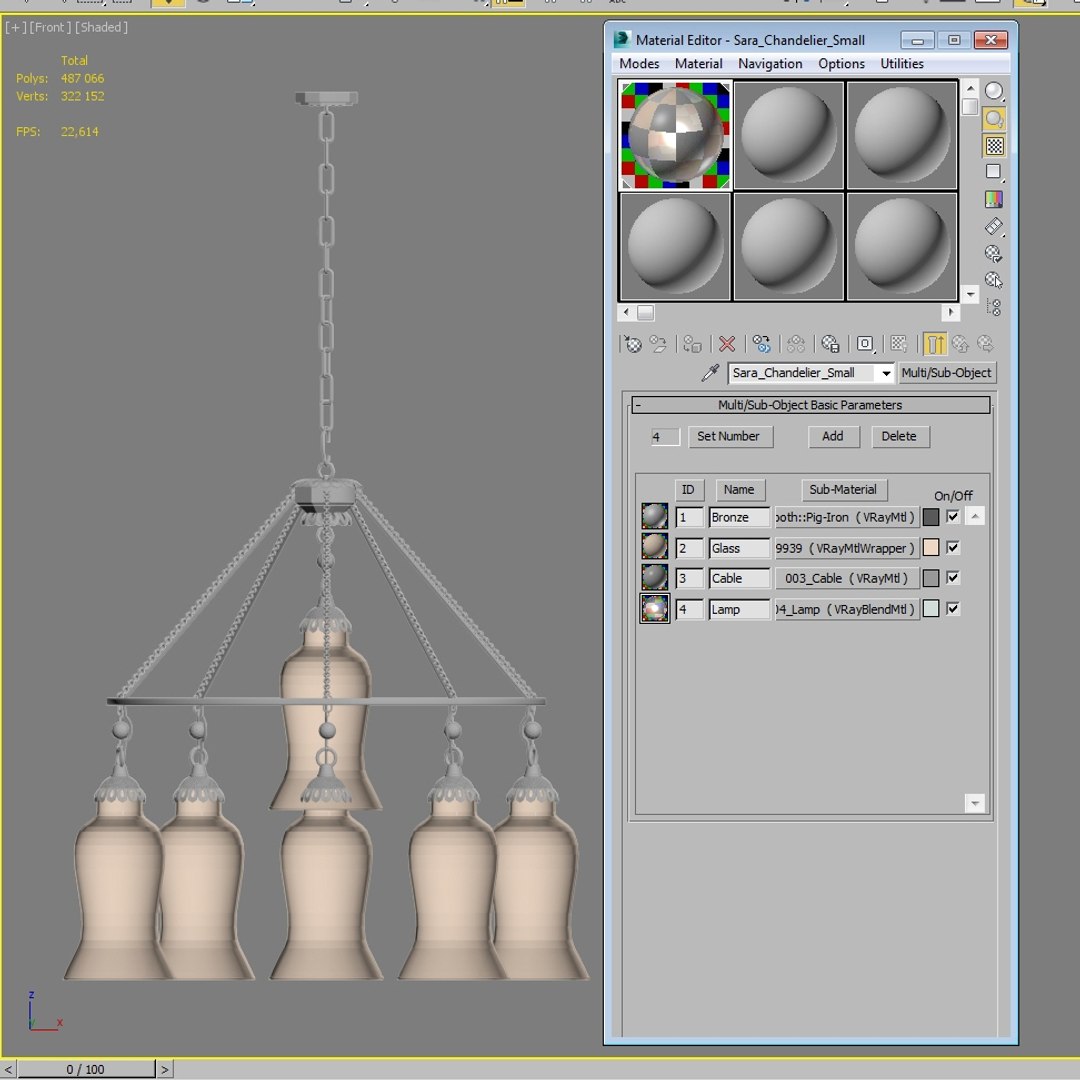Click the Set Number button
This screenshot has height=1080, width=1080.
click(x=730, y=437)
